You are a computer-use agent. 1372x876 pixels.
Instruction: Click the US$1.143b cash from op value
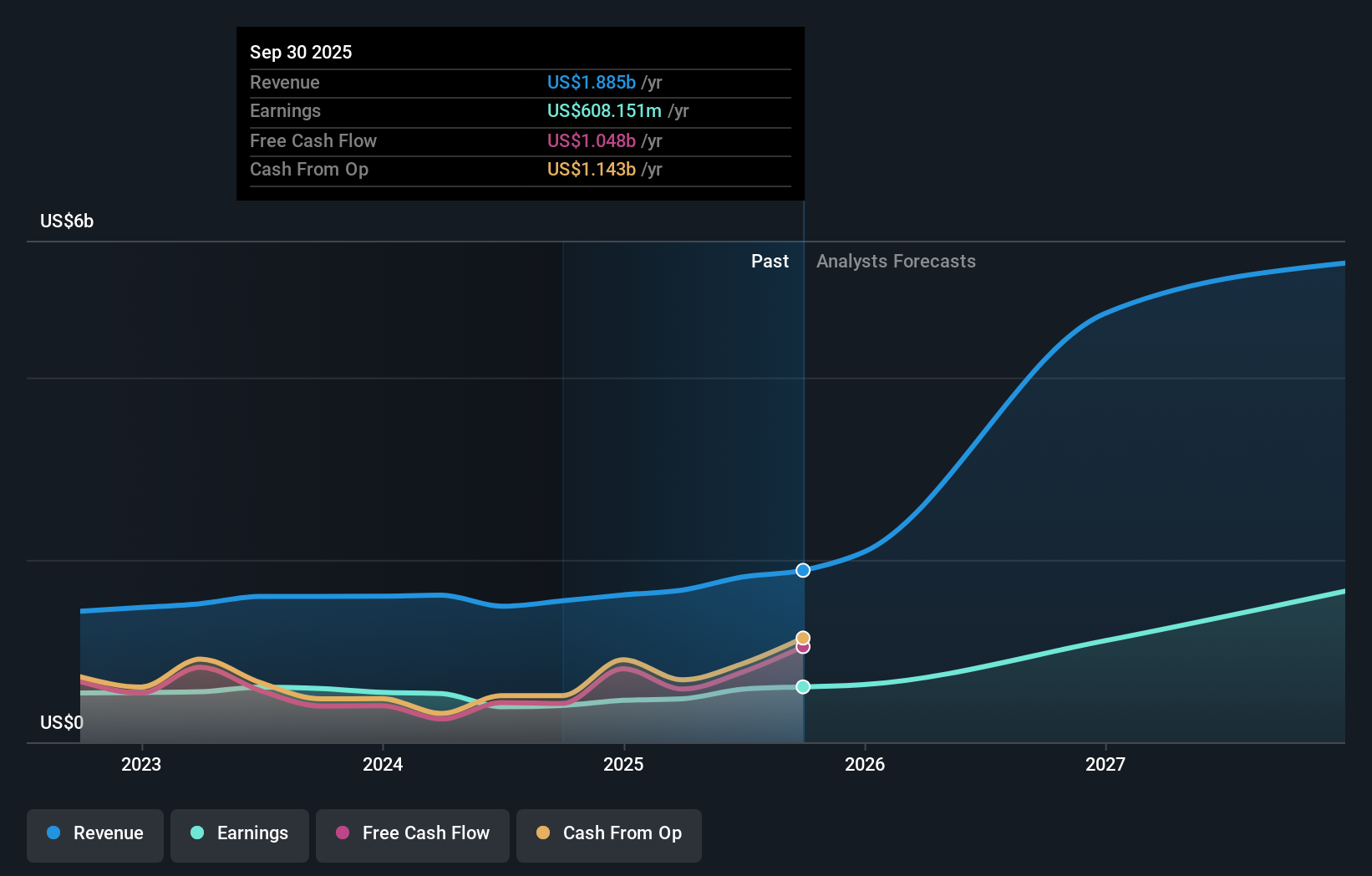[592, 170]
